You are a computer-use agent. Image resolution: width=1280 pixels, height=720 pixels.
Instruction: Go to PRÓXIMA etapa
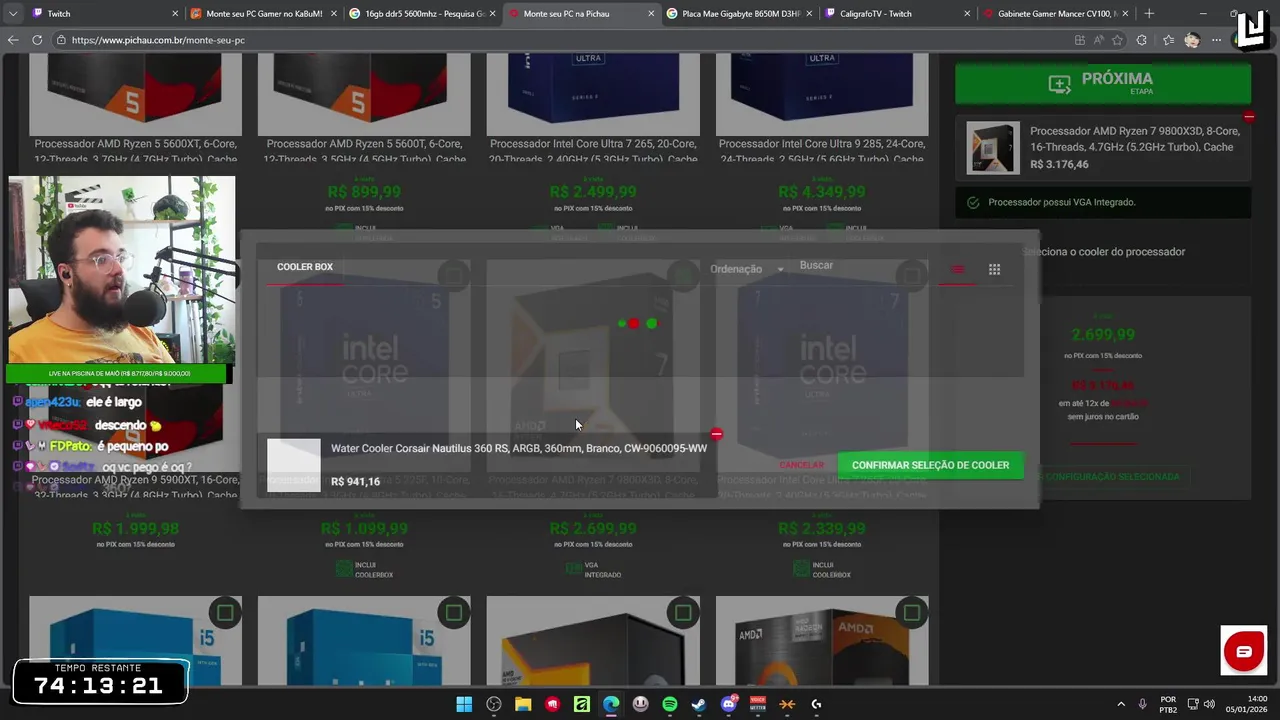(1102, 84)
